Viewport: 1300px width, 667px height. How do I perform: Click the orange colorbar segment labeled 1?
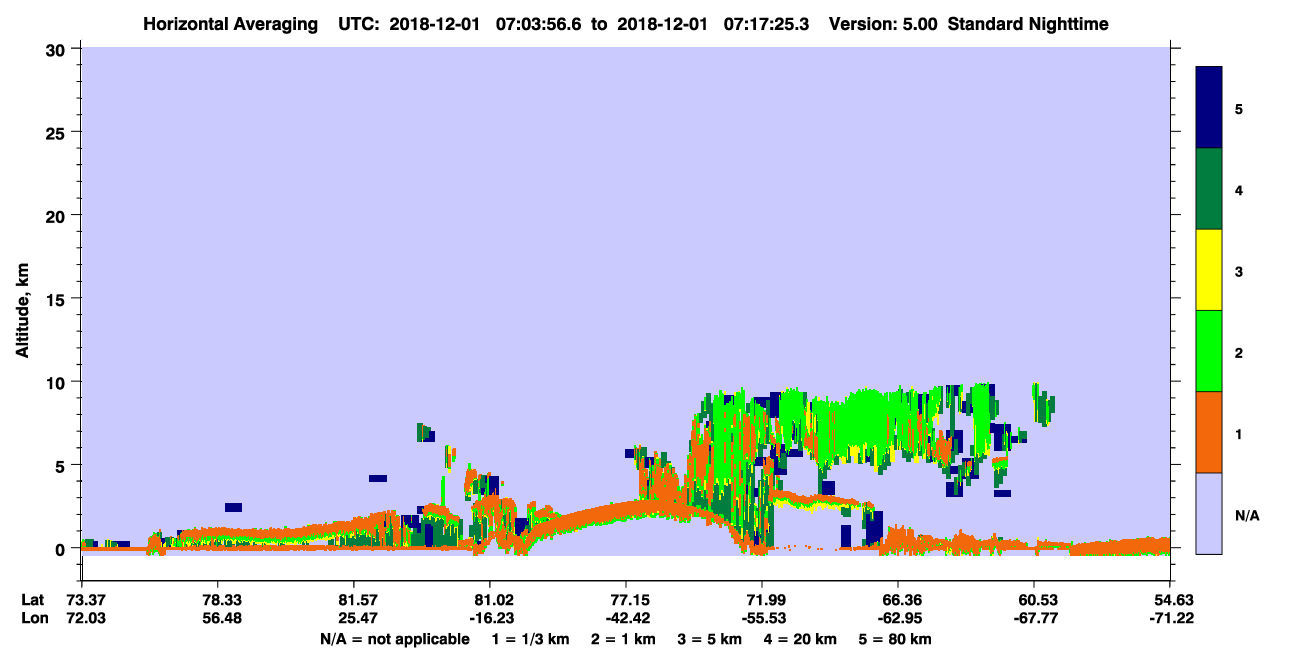point(1209,432)
